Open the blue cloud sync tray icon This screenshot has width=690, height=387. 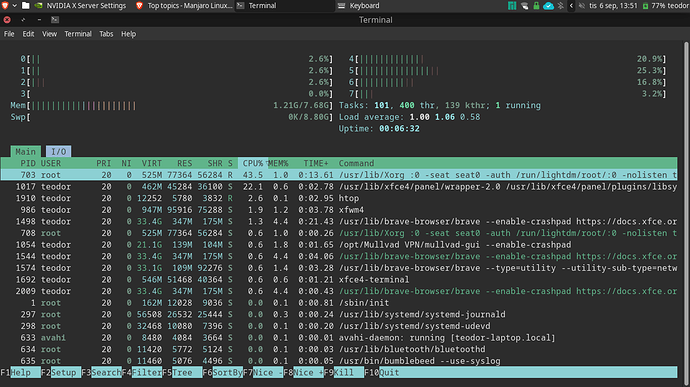[548, 6]
